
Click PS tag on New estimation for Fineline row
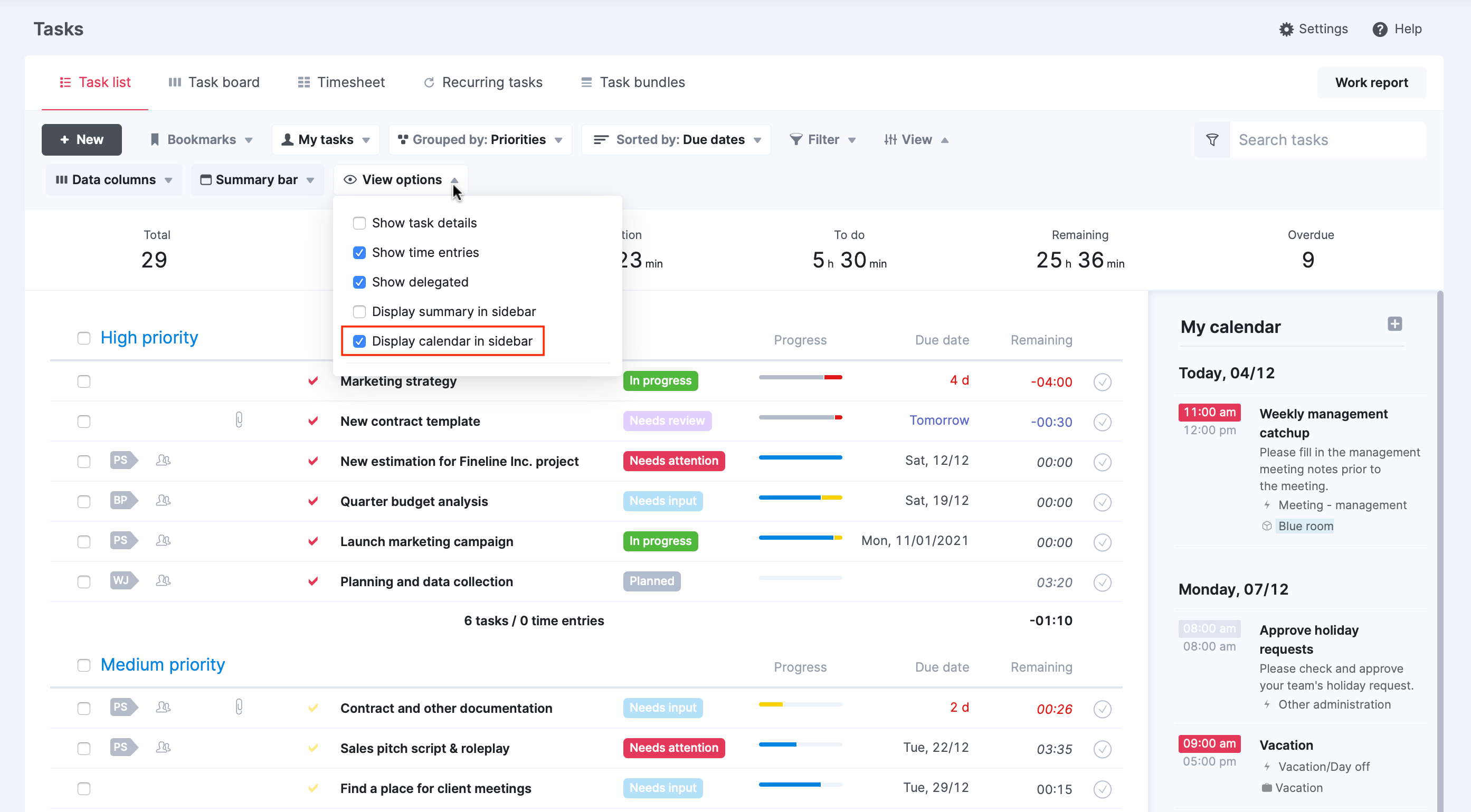click(x=124, y=460)
